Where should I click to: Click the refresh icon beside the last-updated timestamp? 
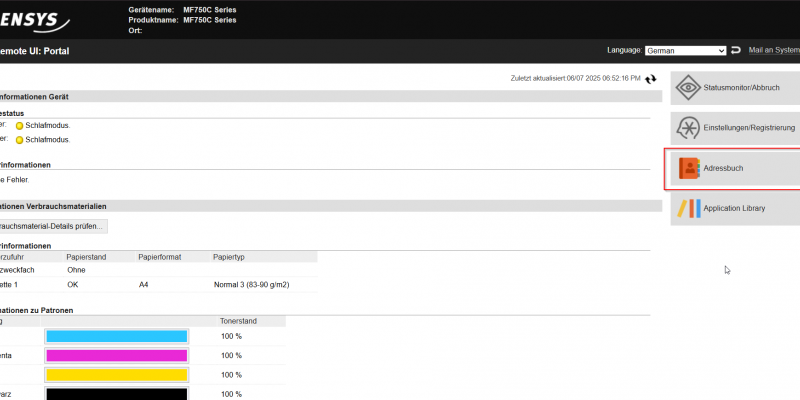tap(651, 79)
